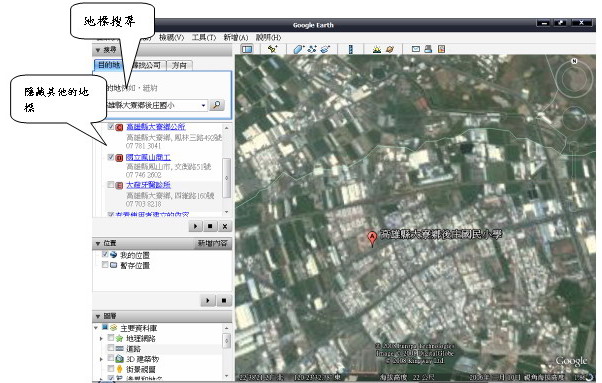Open the 說明(H) menu
Image resolution: width=602 pixels, height=383 pixels.
click(268, 37)
